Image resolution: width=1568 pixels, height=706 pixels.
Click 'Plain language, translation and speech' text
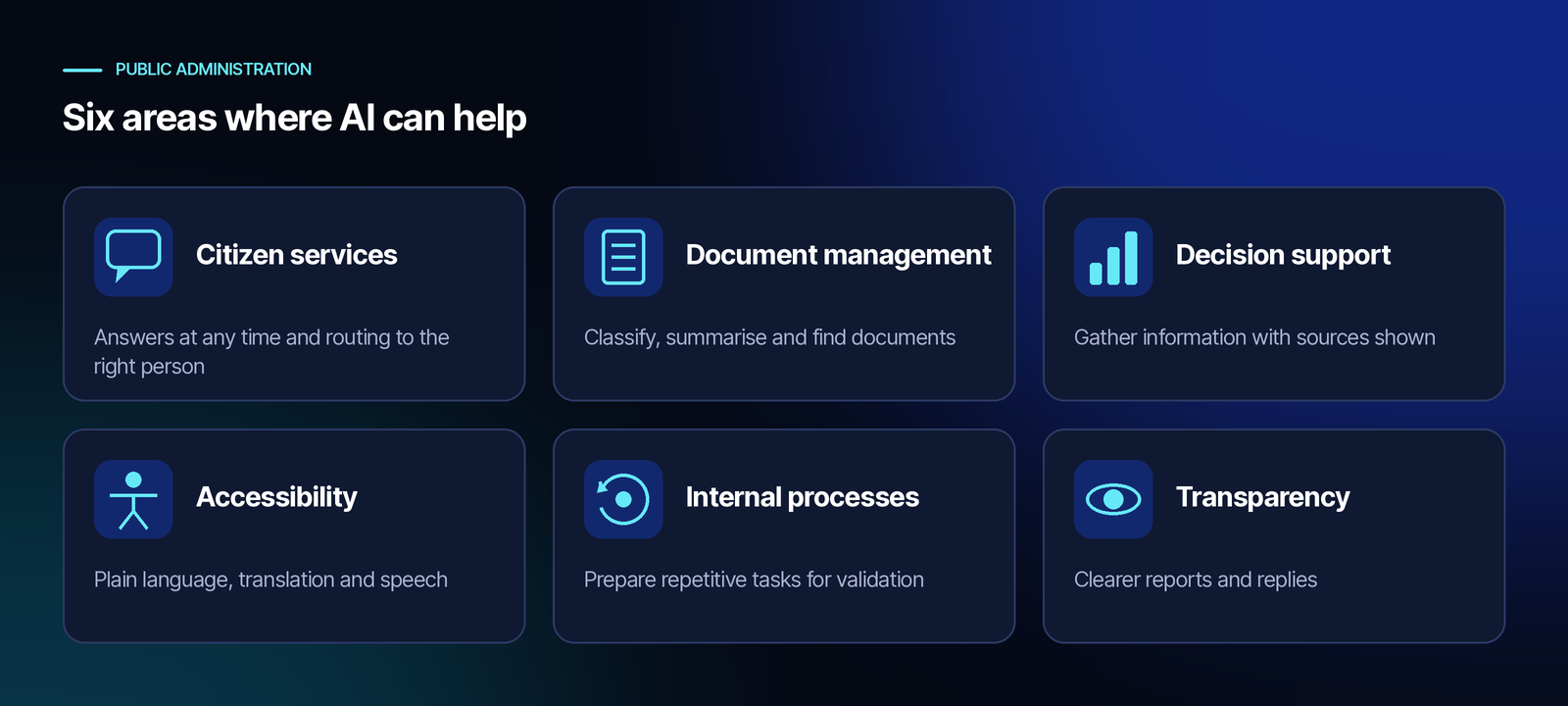pyautogui.click(x=270, y=580)
